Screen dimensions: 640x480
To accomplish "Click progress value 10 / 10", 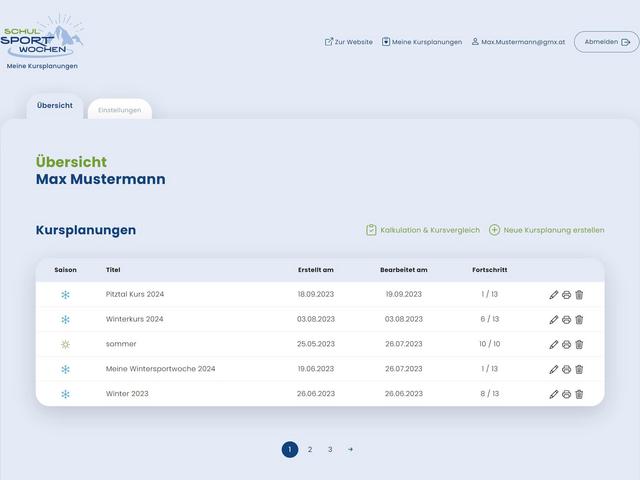I will tap(490, 344).
